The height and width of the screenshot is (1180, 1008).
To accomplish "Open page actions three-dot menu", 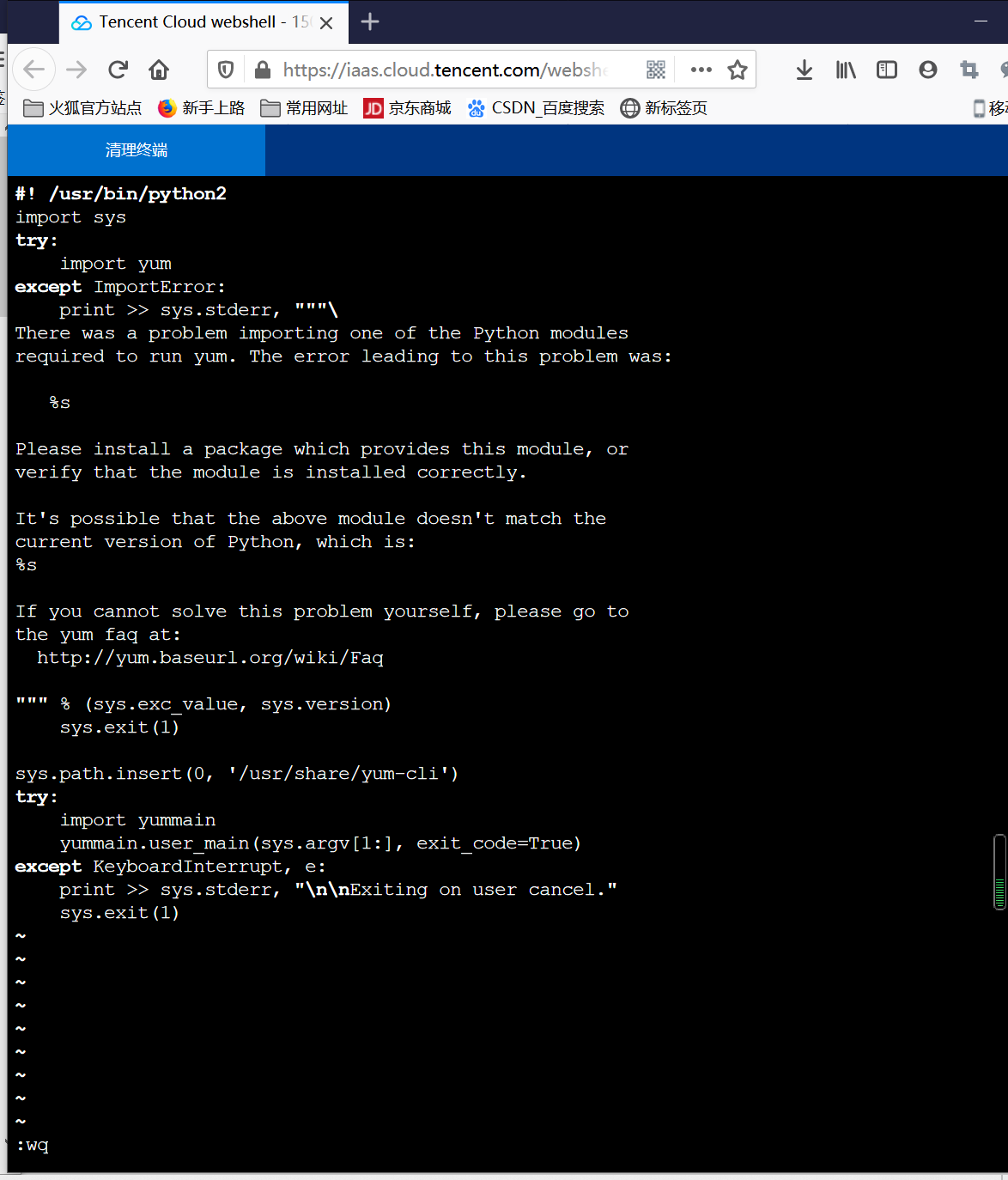I will point(701,70).
